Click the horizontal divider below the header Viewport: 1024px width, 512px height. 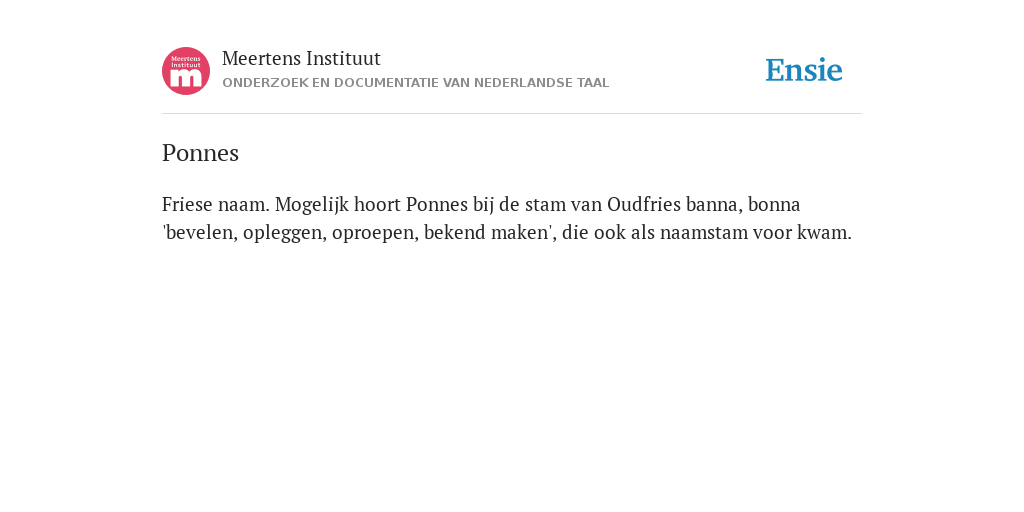512,114
